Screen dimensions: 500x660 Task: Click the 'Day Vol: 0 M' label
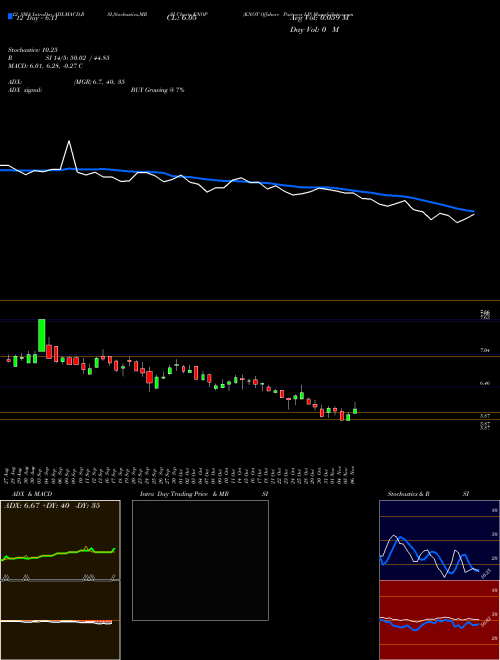314,30
